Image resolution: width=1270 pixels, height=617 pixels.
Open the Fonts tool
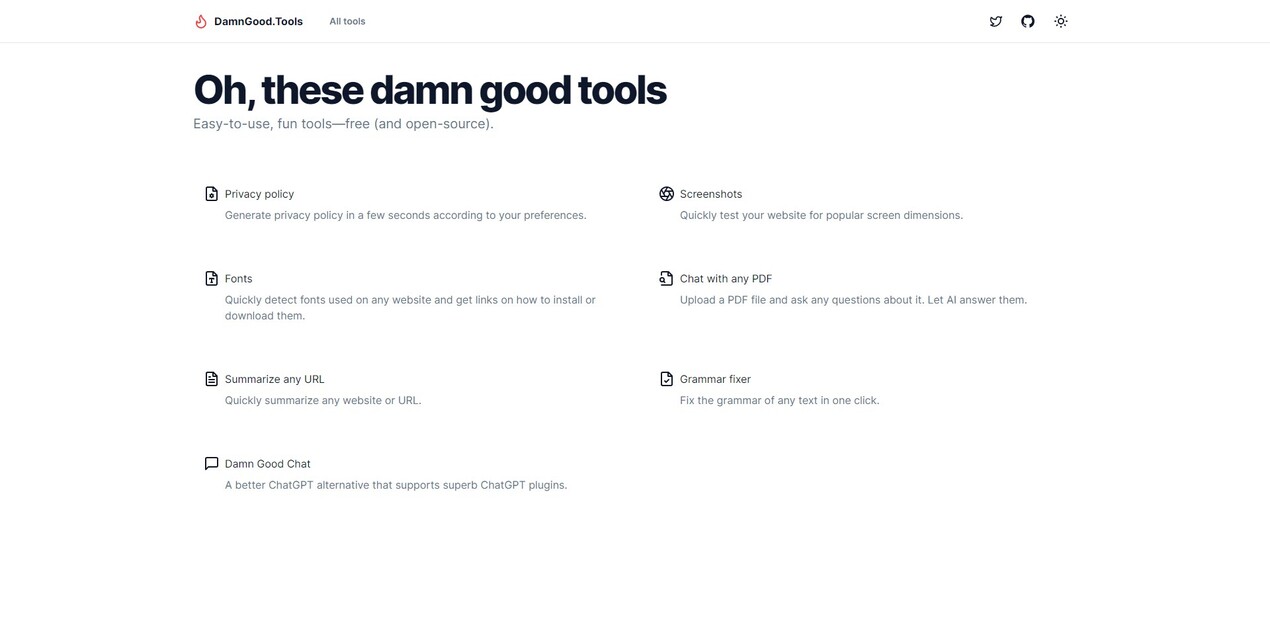coord(238,278)
